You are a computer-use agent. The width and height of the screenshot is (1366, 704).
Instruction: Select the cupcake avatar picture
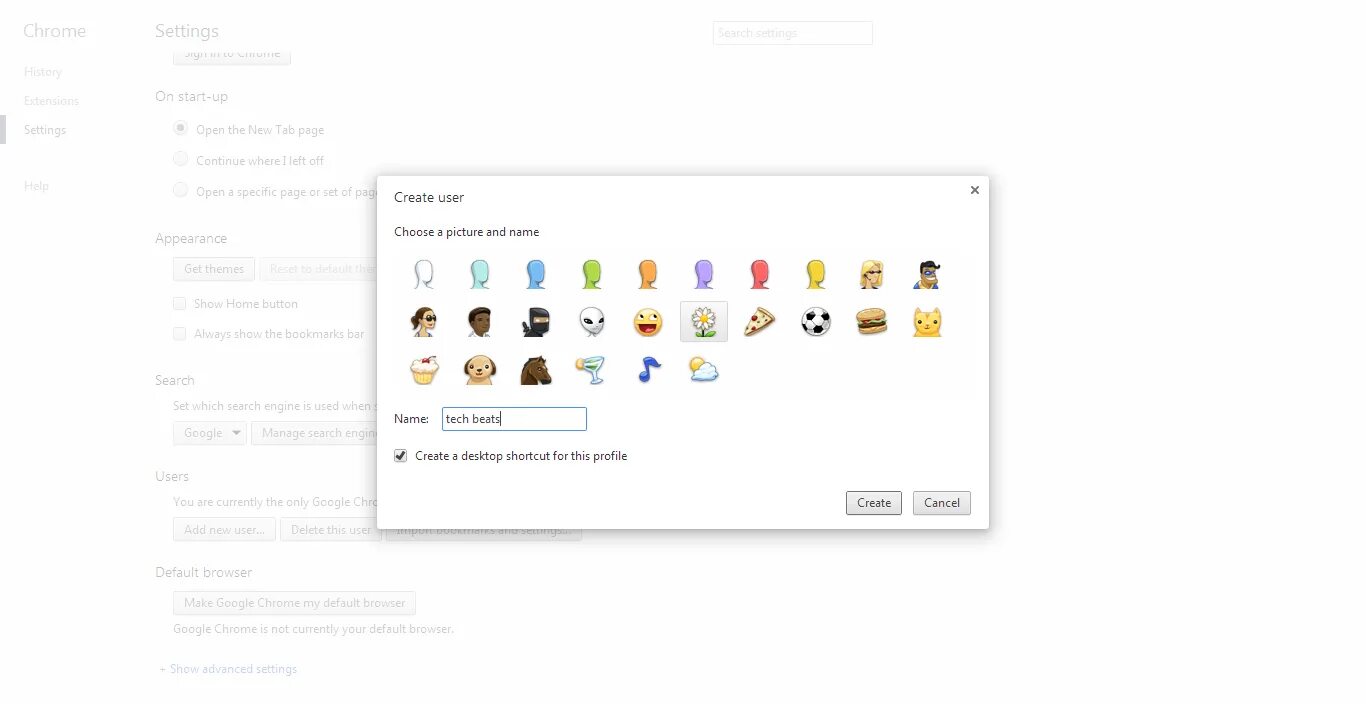[x=424, y=370]
